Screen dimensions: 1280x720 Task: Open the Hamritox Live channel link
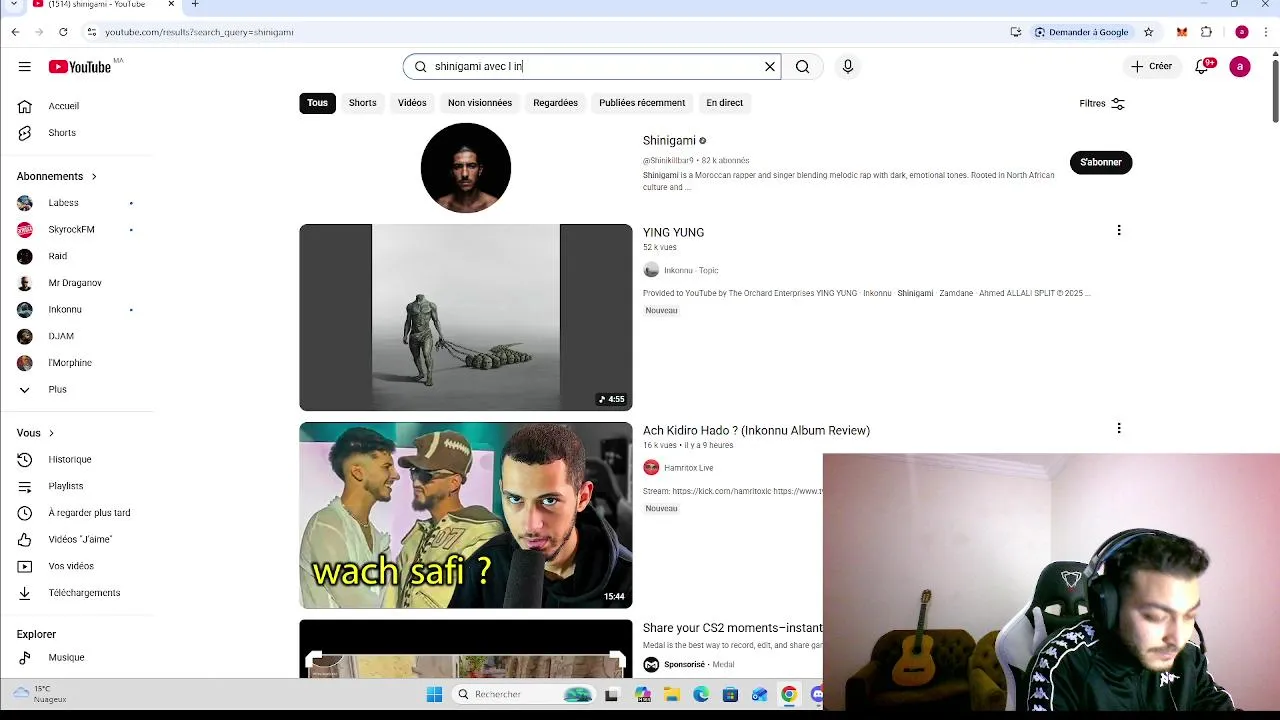click(x=688, y=468)
